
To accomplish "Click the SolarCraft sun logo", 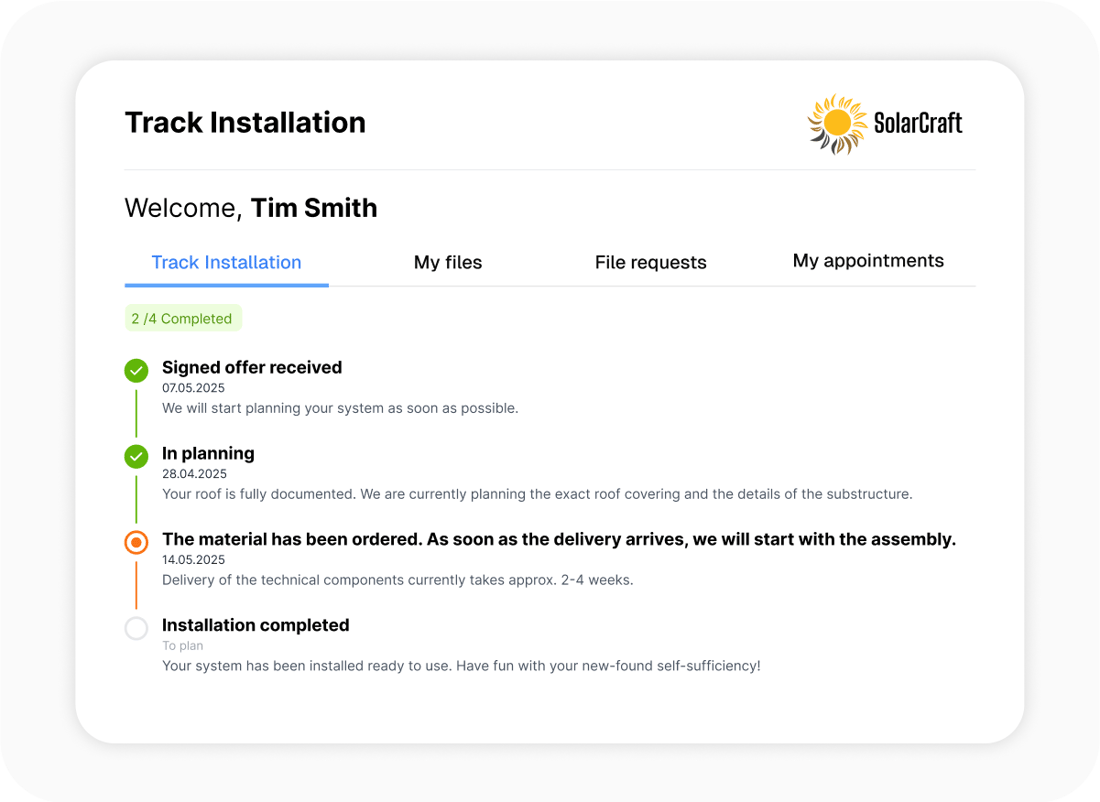I will coord(837,123).
